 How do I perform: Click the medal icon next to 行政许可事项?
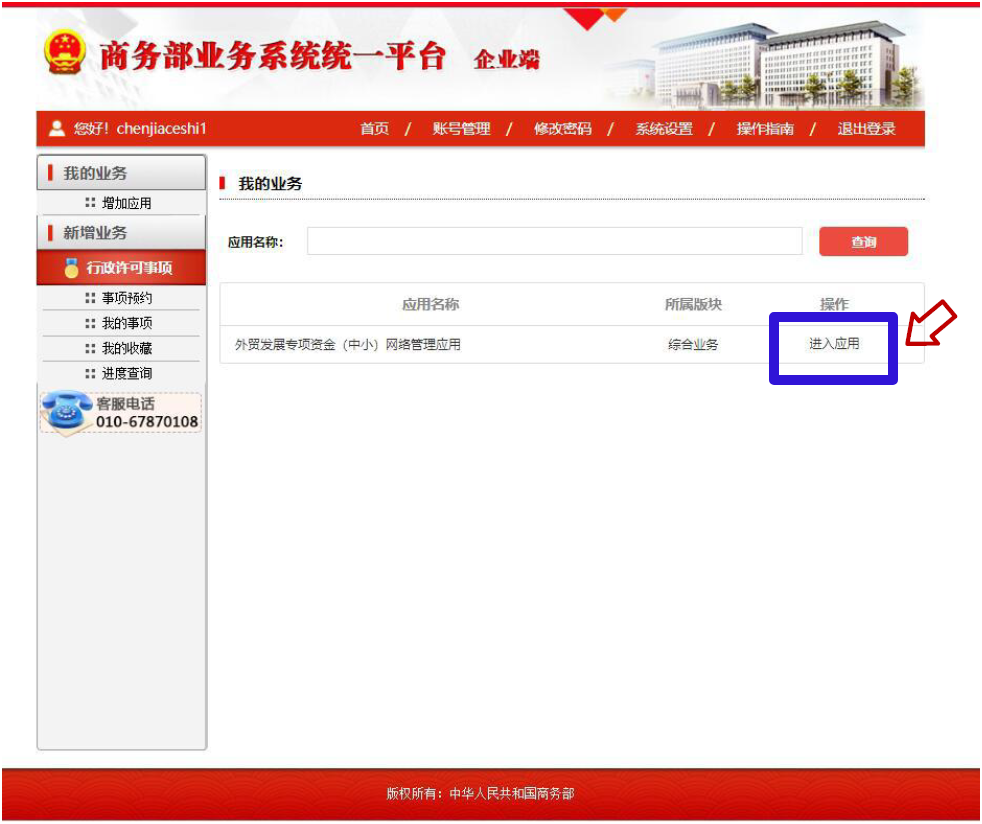coord(71,267)
